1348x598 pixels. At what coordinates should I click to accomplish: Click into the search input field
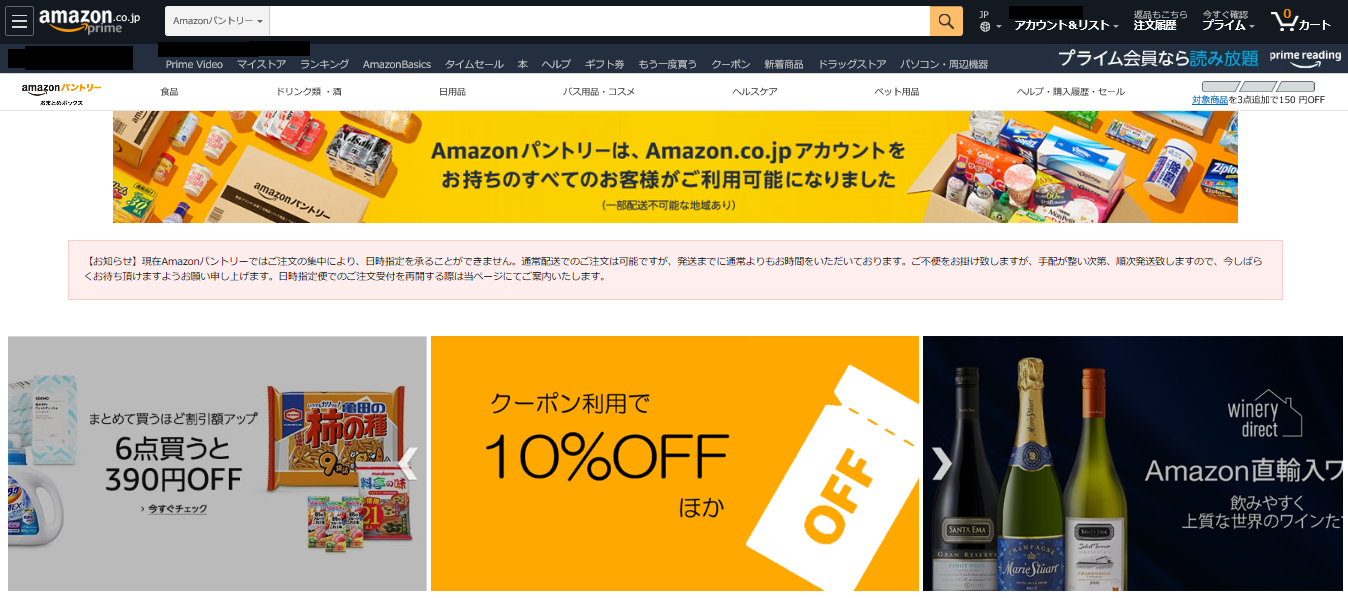pos(600,21)
